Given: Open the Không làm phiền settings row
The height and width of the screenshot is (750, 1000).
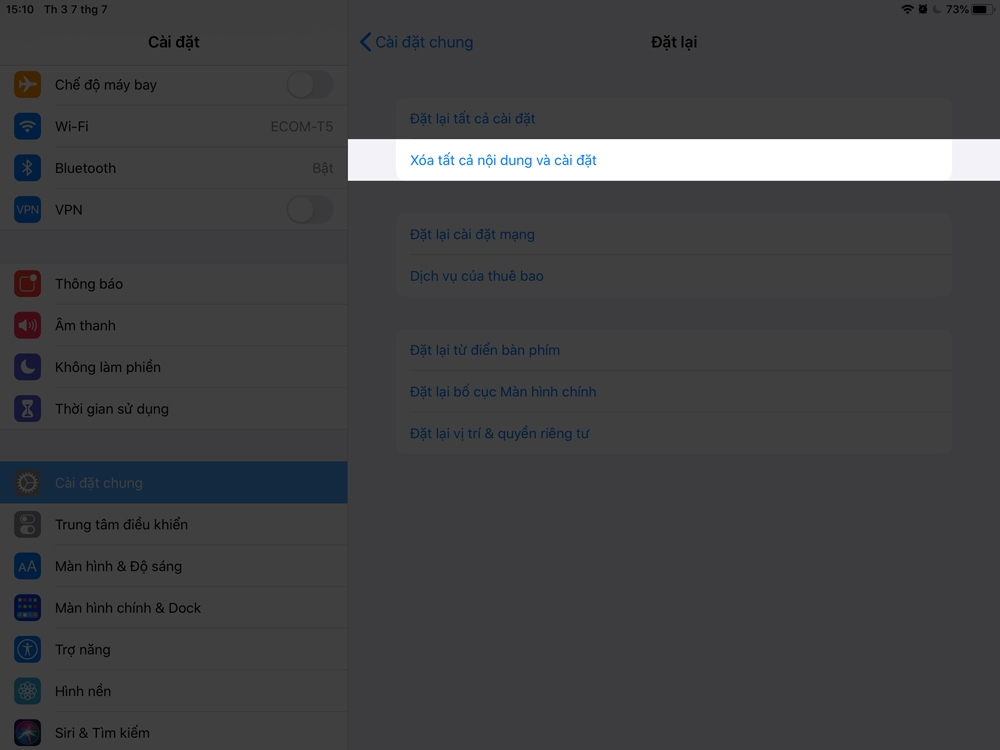Looking at the screenshot, I should (x=173, y=367).
